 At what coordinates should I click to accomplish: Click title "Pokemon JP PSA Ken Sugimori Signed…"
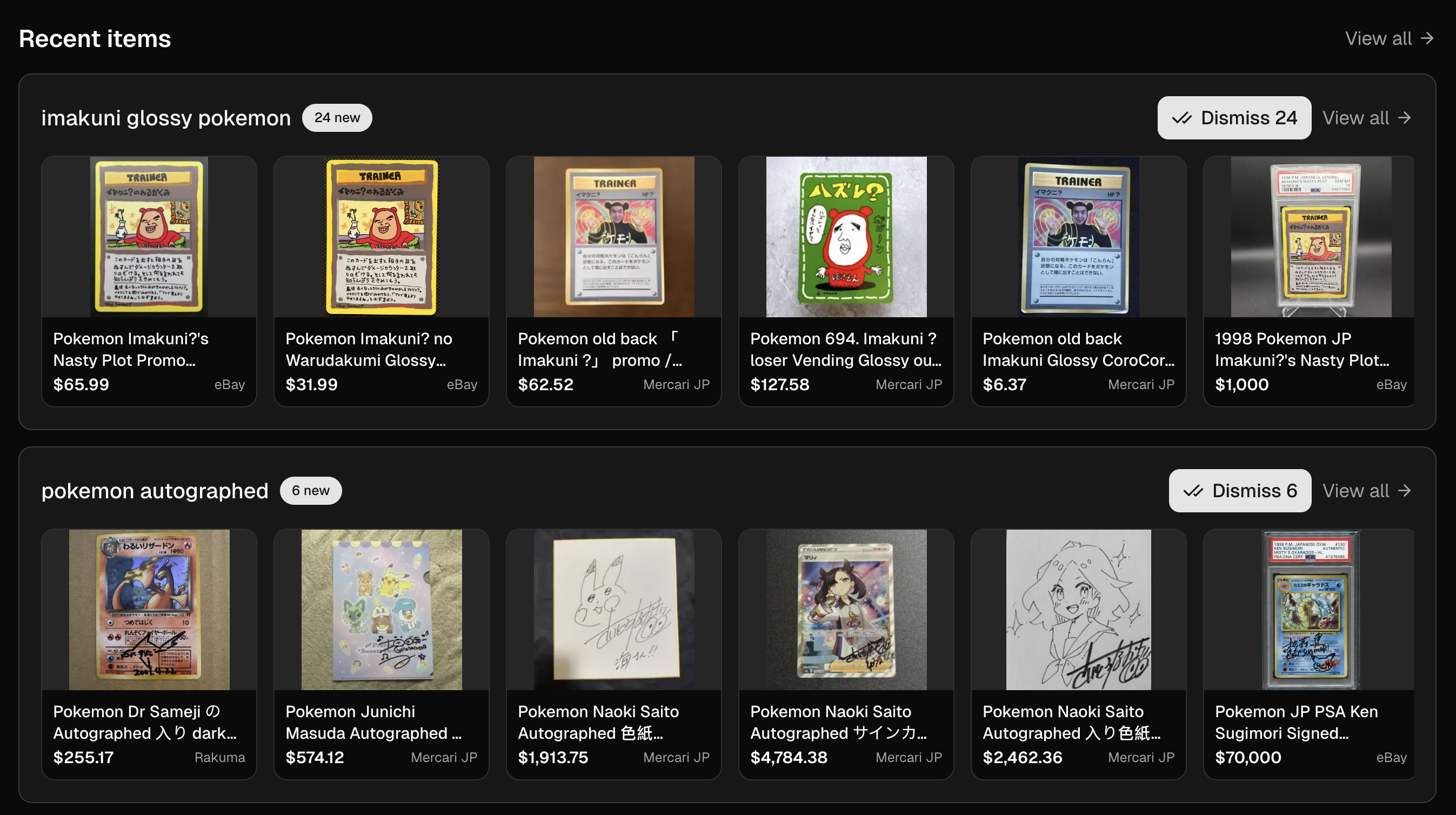click(1296, 722)
